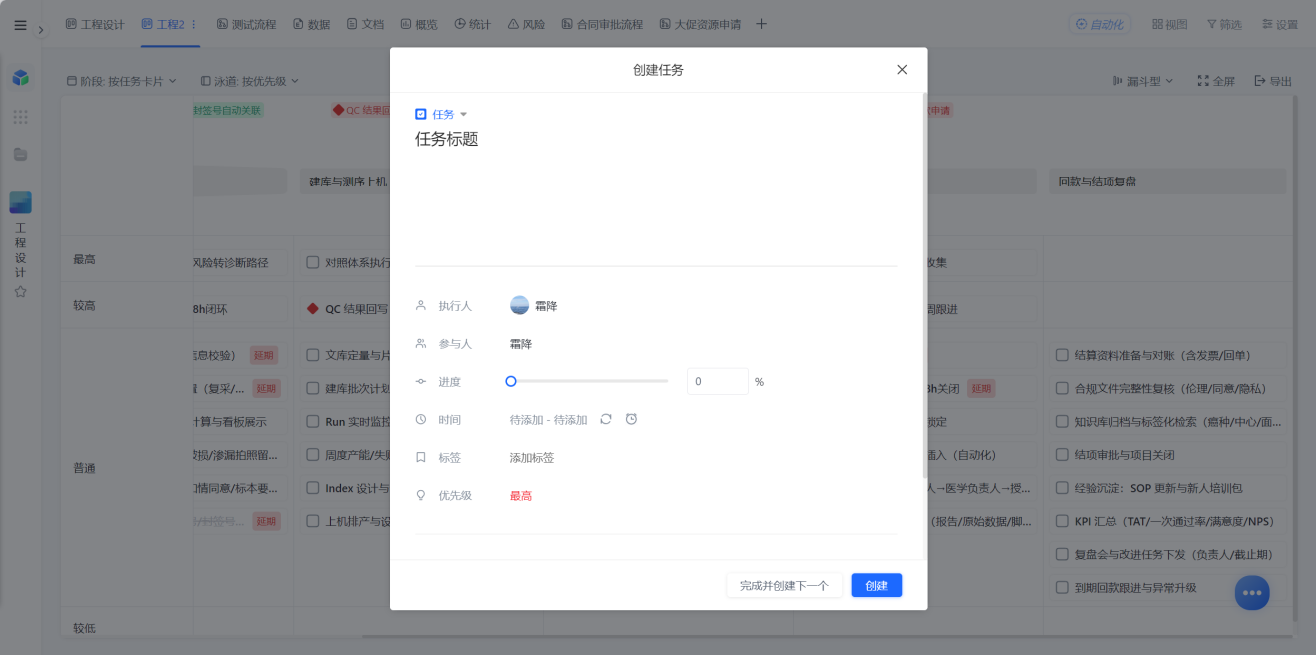Expand the 阶段: 按任务卡片 dropdown
The width and height of the screenshot is (1316, 655).
pyautogui.click(x=121, y=81)
